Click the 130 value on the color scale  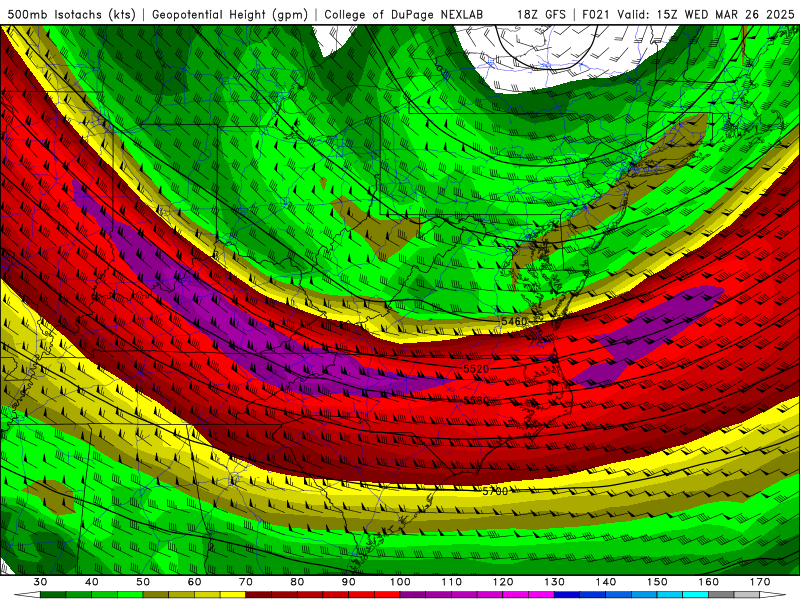point(554,582)
